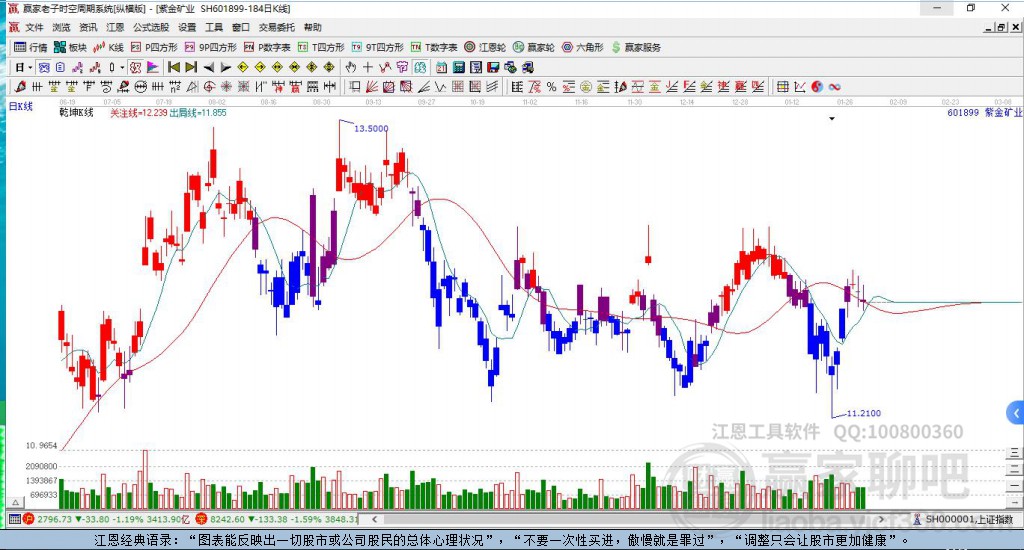Click the small black dropdown triangle on chart
This screenshot has height=550, width=1024.
pos(832,119)
